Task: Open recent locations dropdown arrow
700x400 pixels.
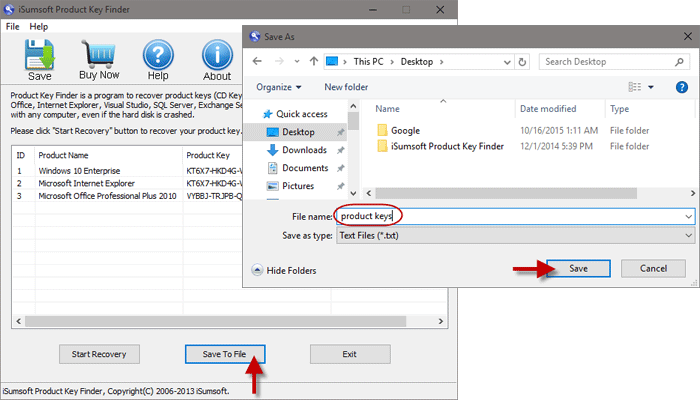Action: click(297, 62)
